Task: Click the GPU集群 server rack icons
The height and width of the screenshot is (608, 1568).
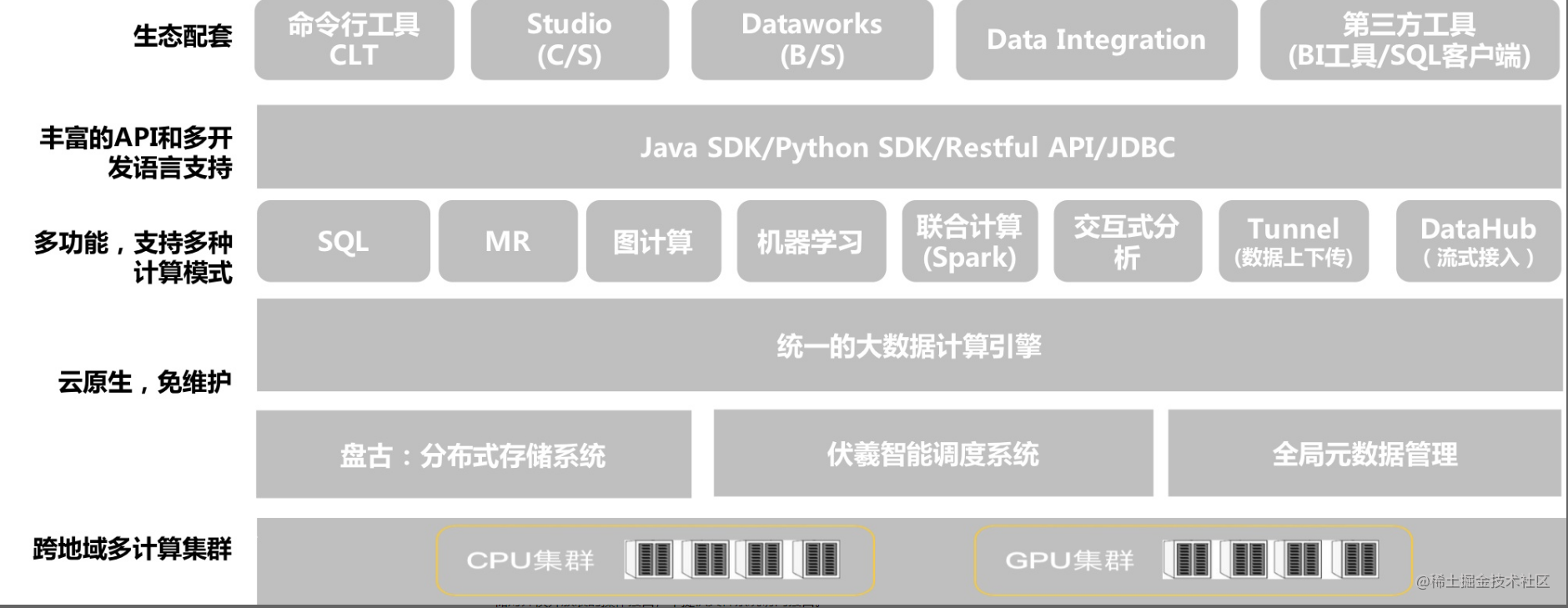Action: 1270,560
